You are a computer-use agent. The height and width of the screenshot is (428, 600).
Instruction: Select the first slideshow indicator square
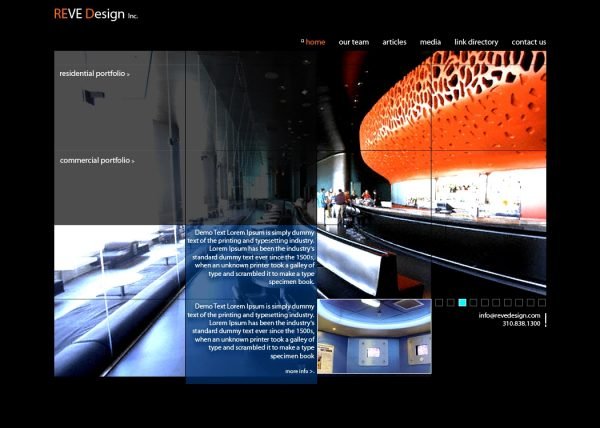click(x=439, y=303)
